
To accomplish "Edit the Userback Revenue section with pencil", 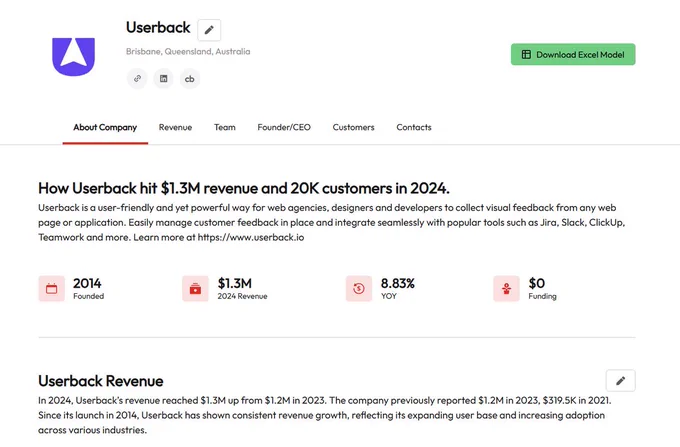I will 621,381.
